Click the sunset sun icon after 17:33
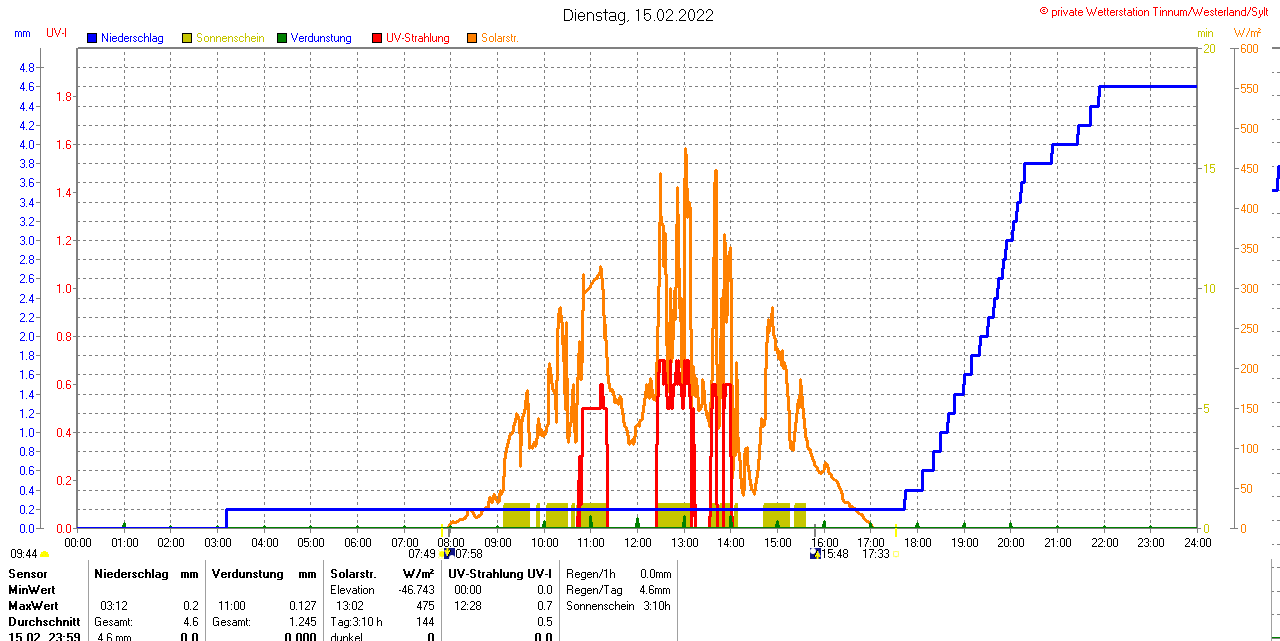The height and width of the screenshot is (641, 1280). (896, 553)
